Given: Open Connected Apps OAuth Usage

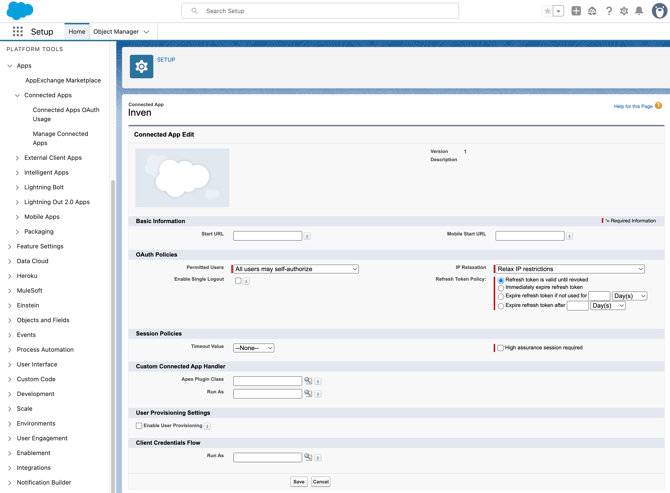Looking at the screenshot, I should [66, 114].
